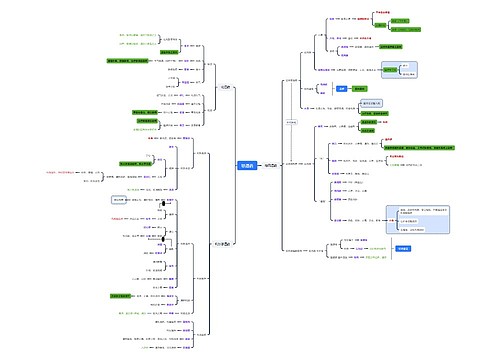Select the white topic node attached to root
500x360 pixels.
[270, 166]
